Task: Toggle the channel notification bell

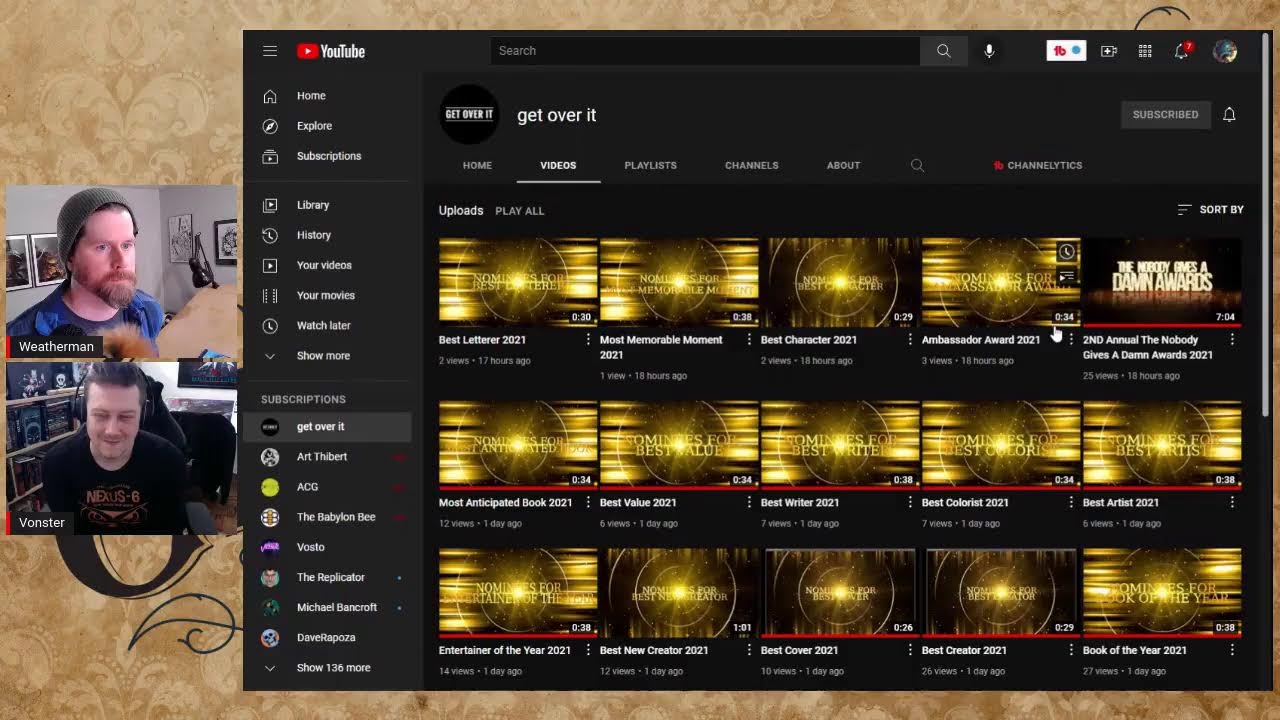Action: pos(1229,115)
